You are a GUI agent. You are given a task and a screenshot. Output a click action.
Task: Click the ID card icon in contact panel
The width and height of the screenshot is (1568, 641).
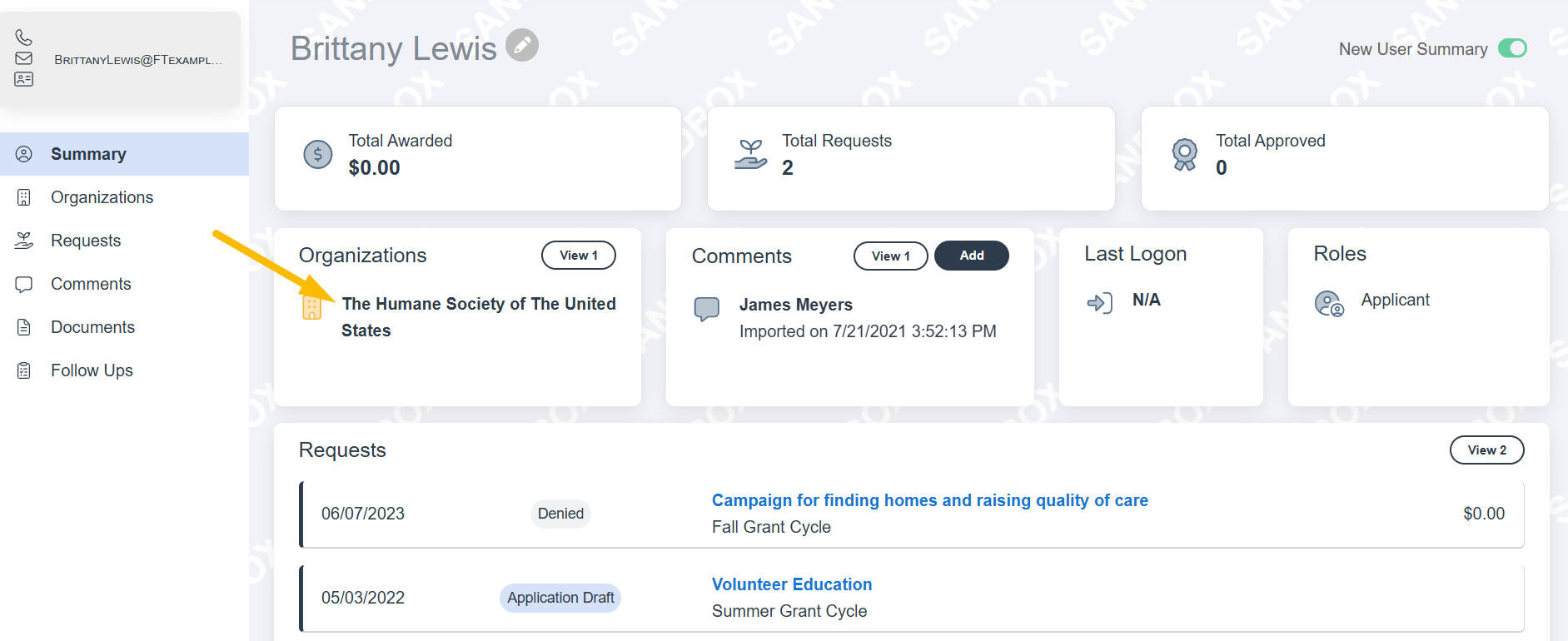pos(23,79)
